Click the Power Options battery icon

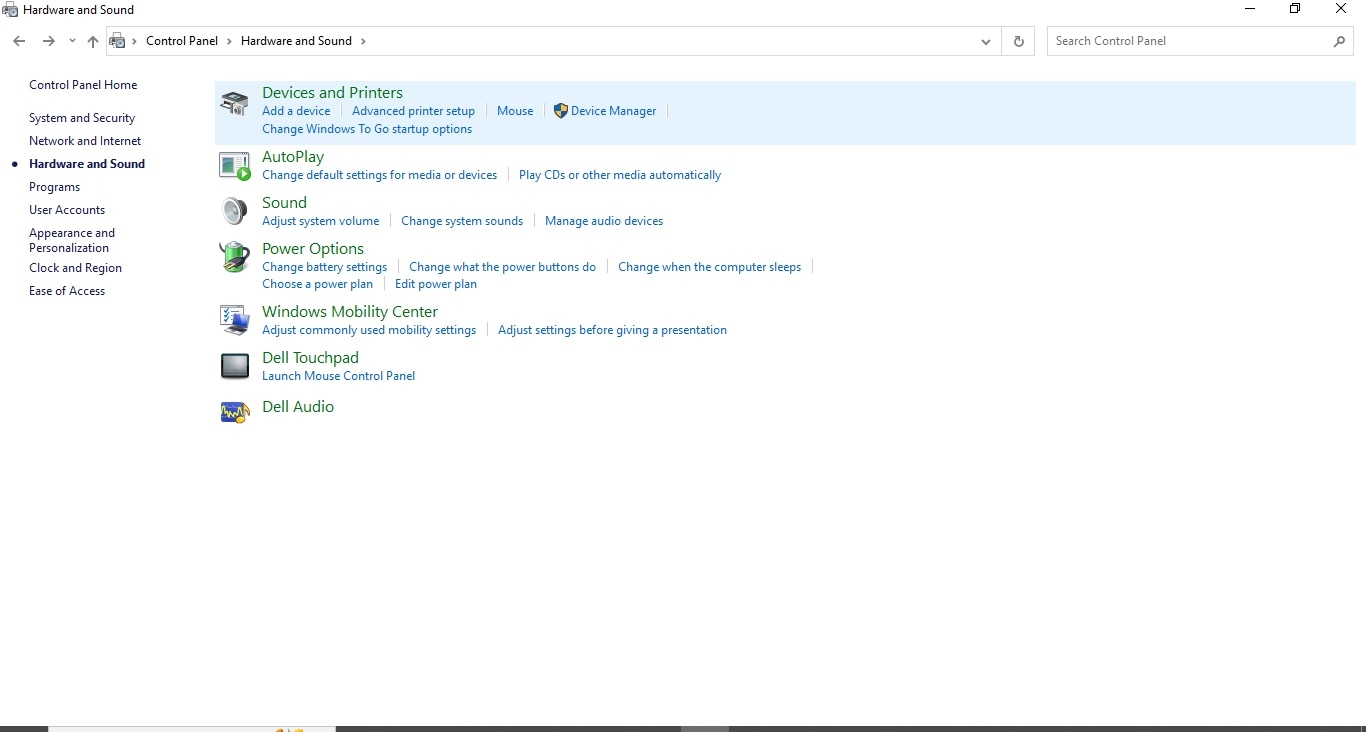(x=234, y=257)
